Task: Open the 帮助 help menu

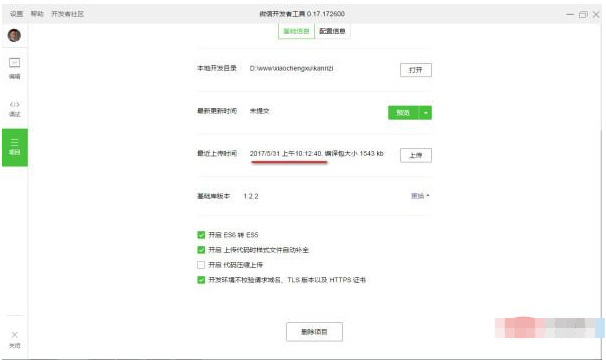Action: [x=37, y=14]
